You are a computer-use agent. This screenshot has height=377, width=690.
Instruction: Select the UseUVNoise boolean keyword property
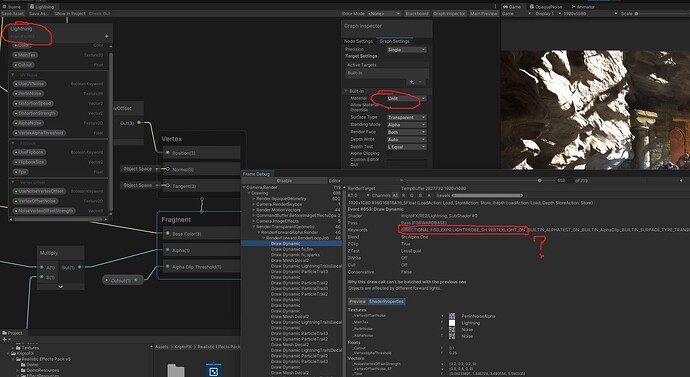[30, 84]
